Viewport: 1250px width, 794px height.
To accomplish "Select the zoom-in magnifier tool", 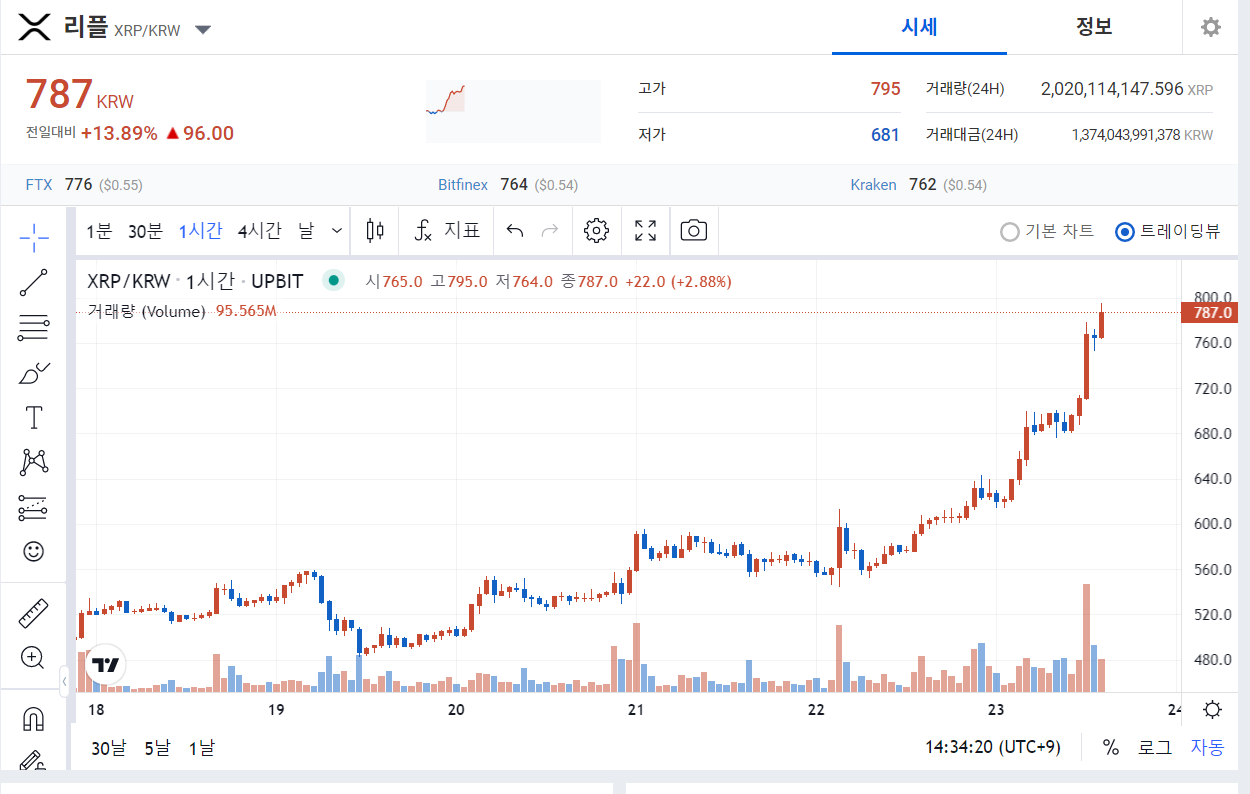I will point(34,658).
